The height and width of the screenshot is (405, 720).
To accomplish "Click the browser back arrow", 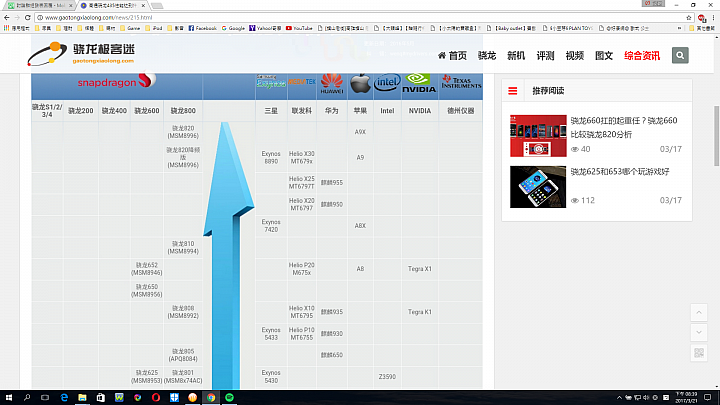I will pos(6,17).
